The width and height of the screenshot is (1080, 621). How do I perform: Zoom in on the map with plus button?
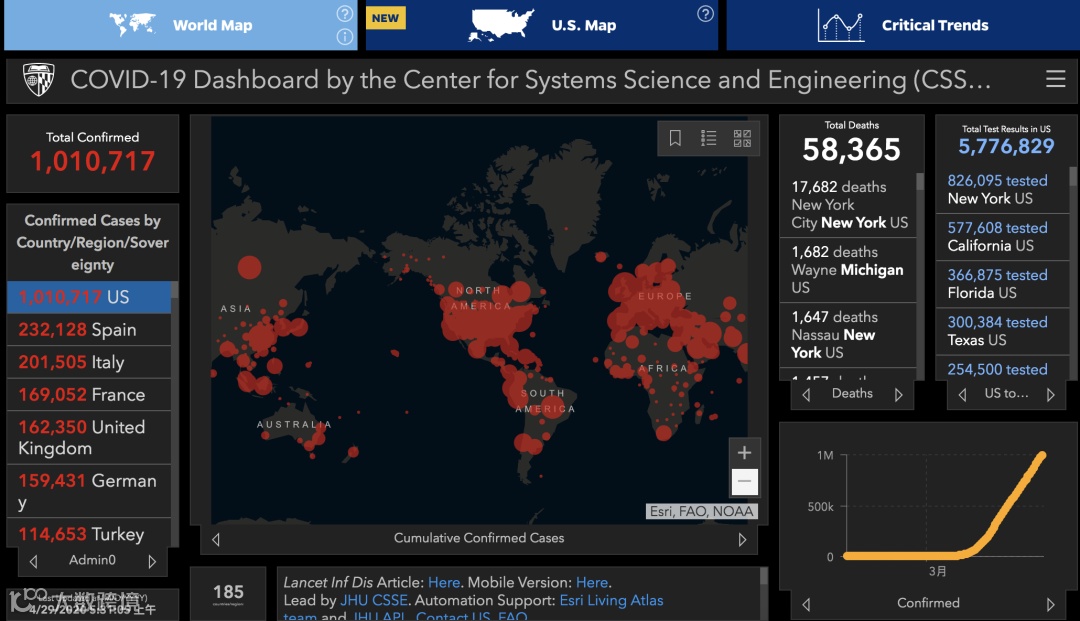744,452
